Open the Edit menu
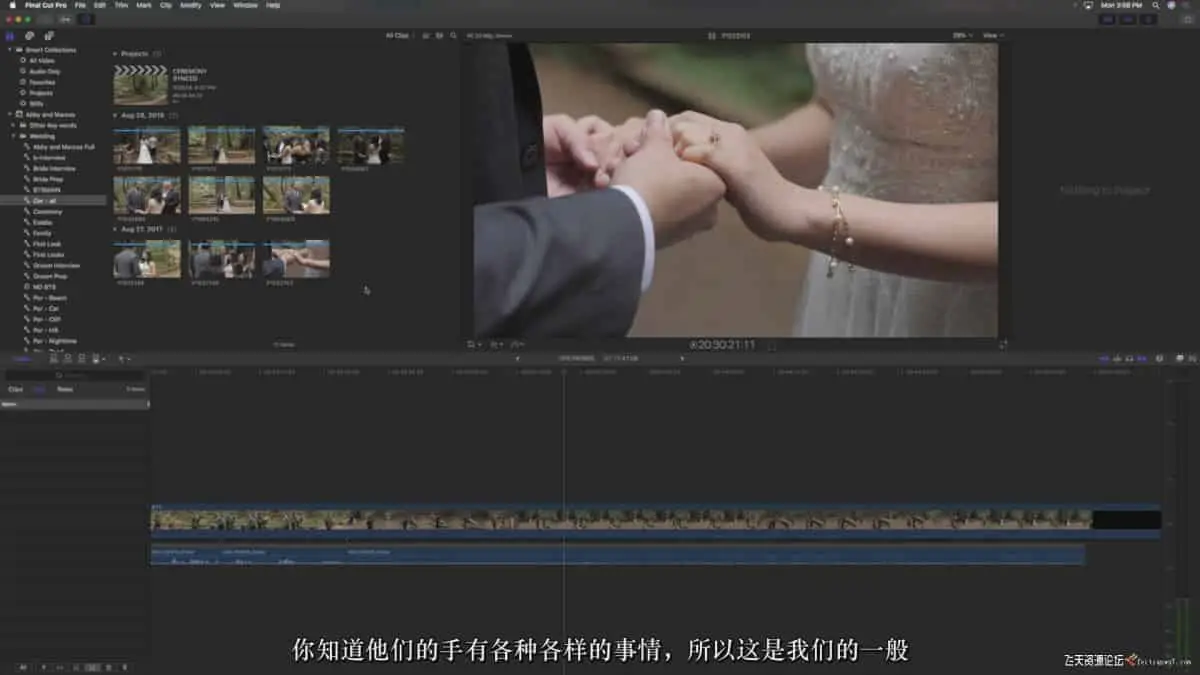Image resolution: width=1200 pixels, height=675 pixels. (100, 5)
